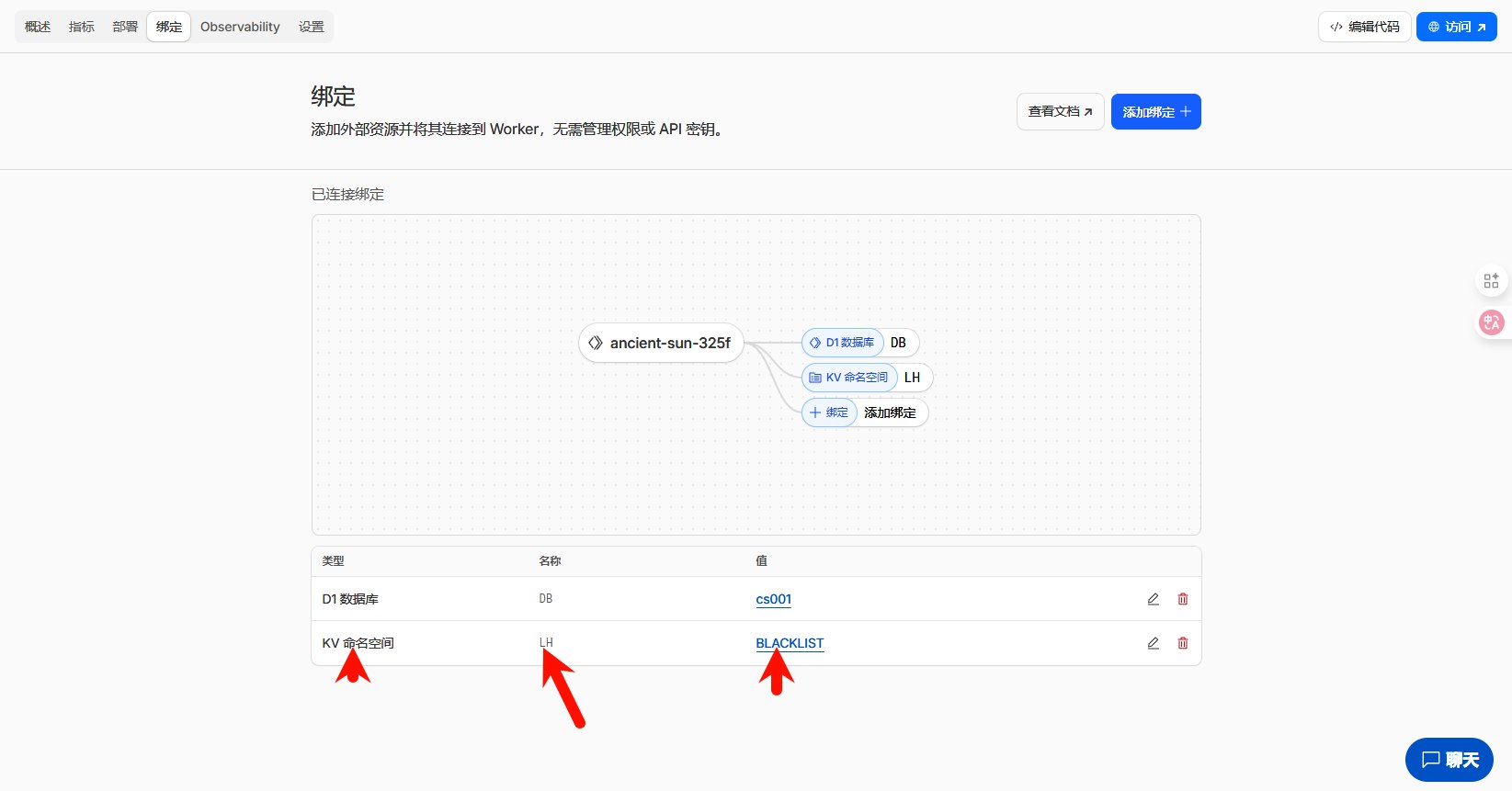Screen dimensions: 1512x791
Task: Switch to the 设置 tab
Action: click(x=312, y=27)
